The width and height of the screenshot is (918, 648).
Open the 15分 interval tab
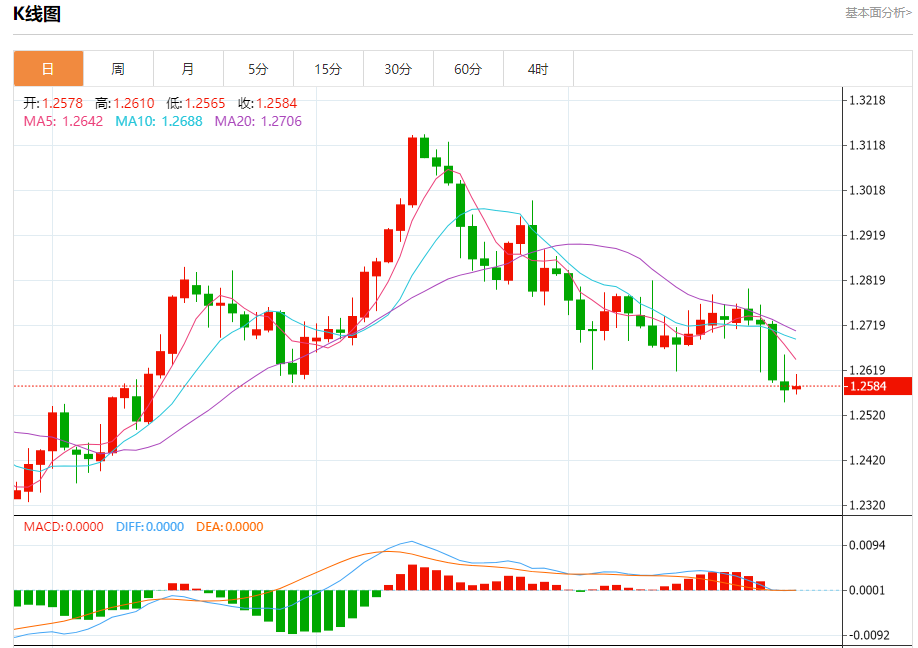[x=328, y=69]
